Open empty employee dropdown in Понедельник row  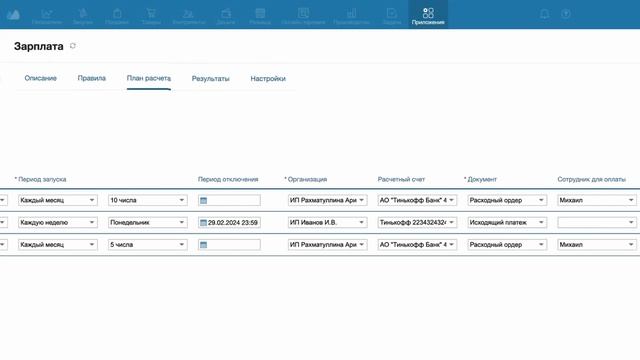pos(596,222)
